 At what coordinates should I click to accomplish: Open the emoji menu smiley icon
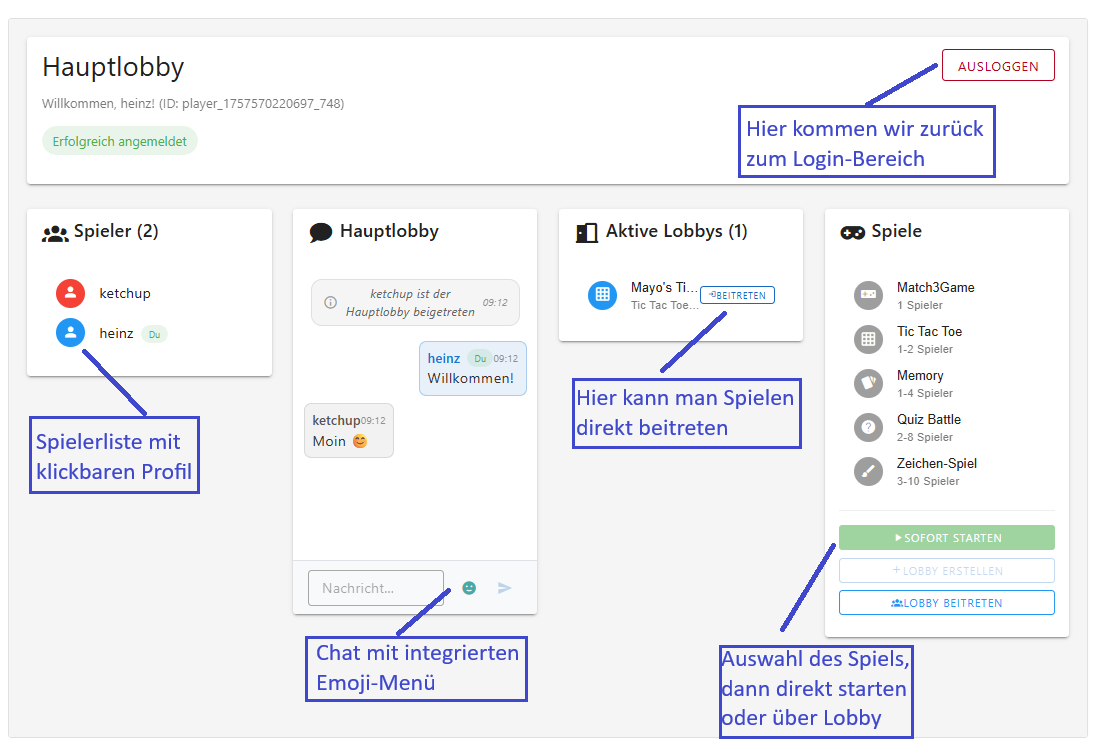pos(469,588)
